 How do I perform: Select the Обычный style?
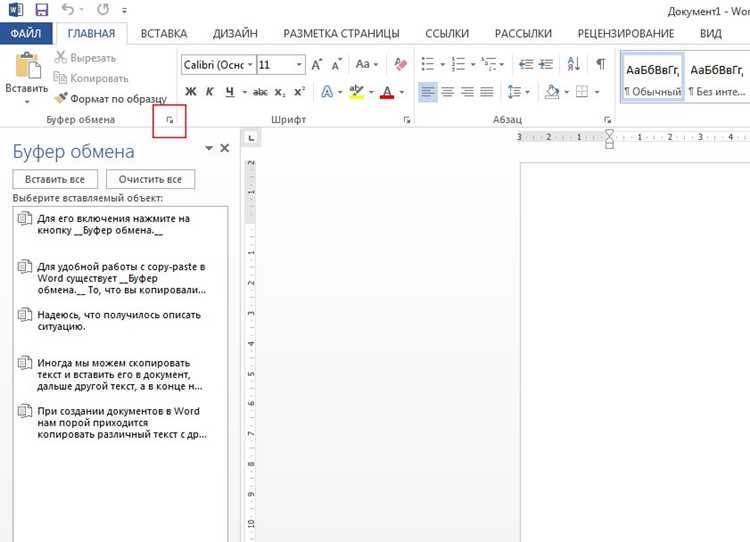(652, 77)
